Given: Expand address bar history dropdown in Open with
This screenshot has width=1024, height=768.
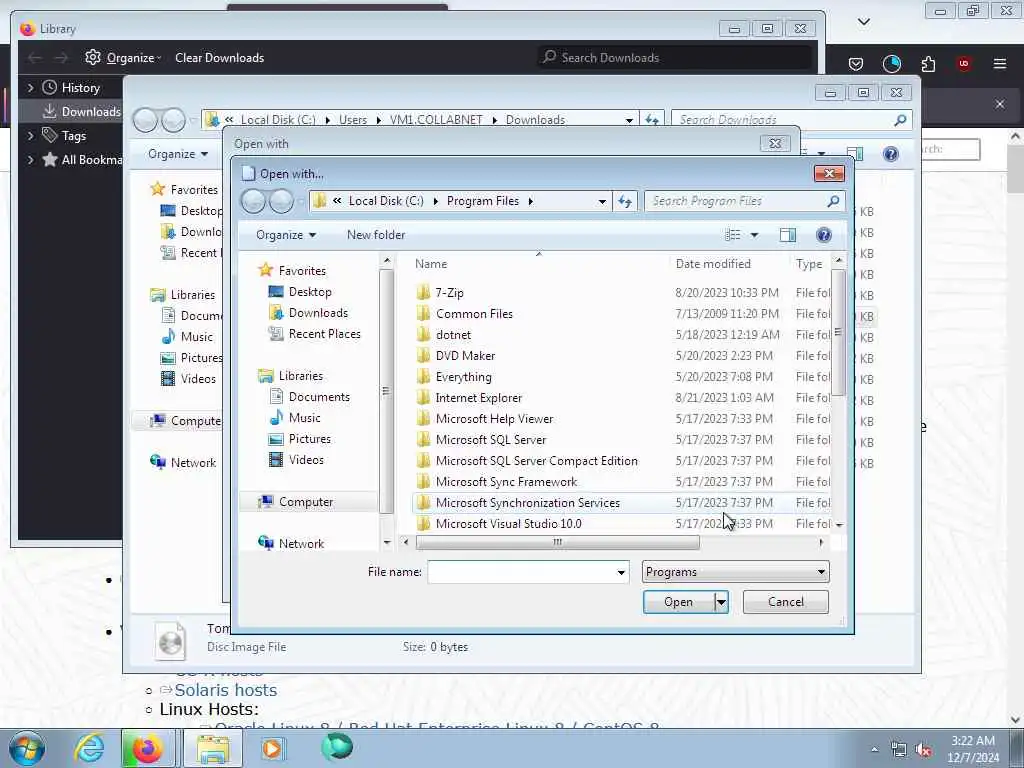Looking at the screenshot, I should click(601, 201).
